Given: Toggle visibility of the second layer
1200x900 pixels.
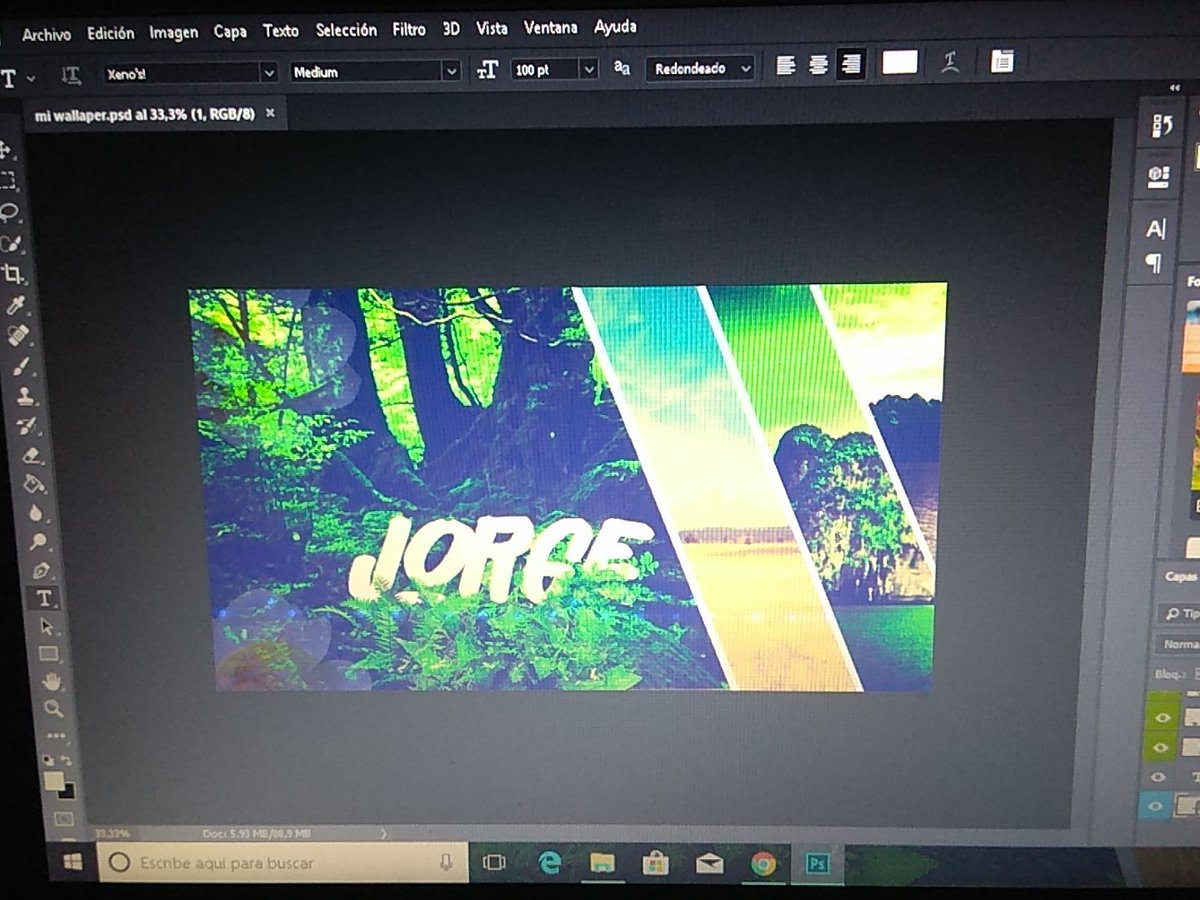Looking at the screenshot, I should tap(1159, 747).
